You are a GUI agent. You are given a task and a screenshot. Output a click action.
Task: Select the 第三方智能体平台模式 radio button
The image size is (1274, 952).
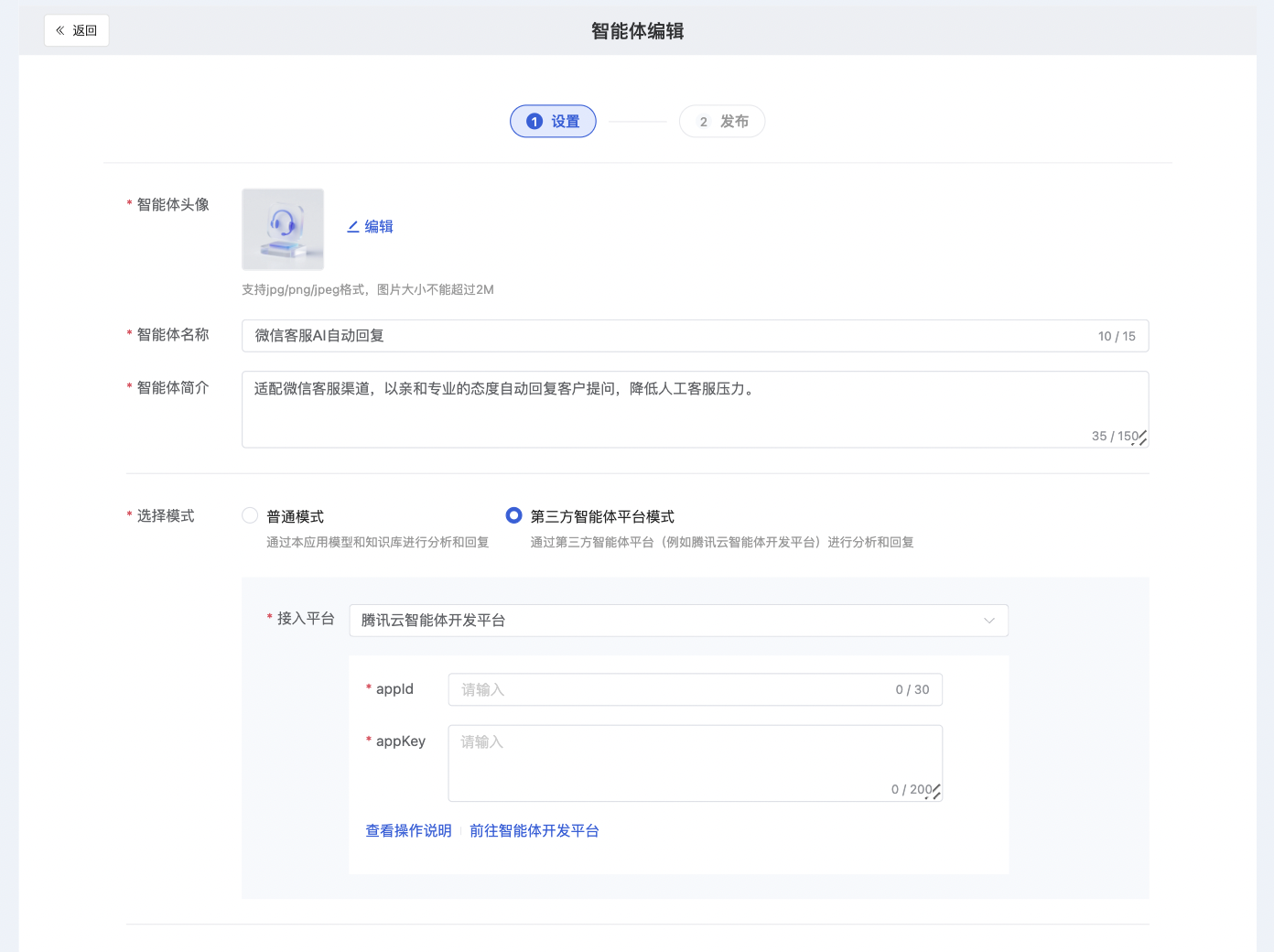click(514, 515)
